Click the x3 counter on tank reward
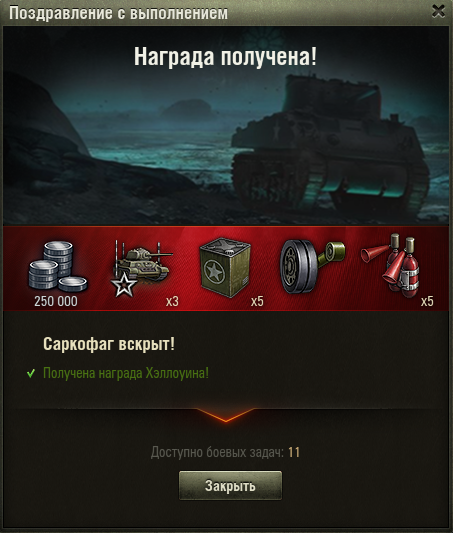This screenshot has width=453, height=533. (172, 302)
